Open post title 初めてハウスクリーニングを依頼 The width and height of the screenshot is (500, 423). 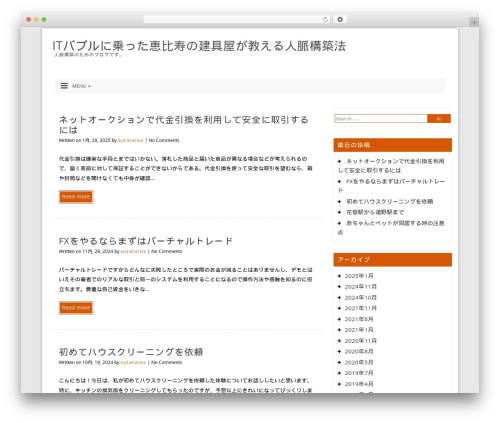131,352
